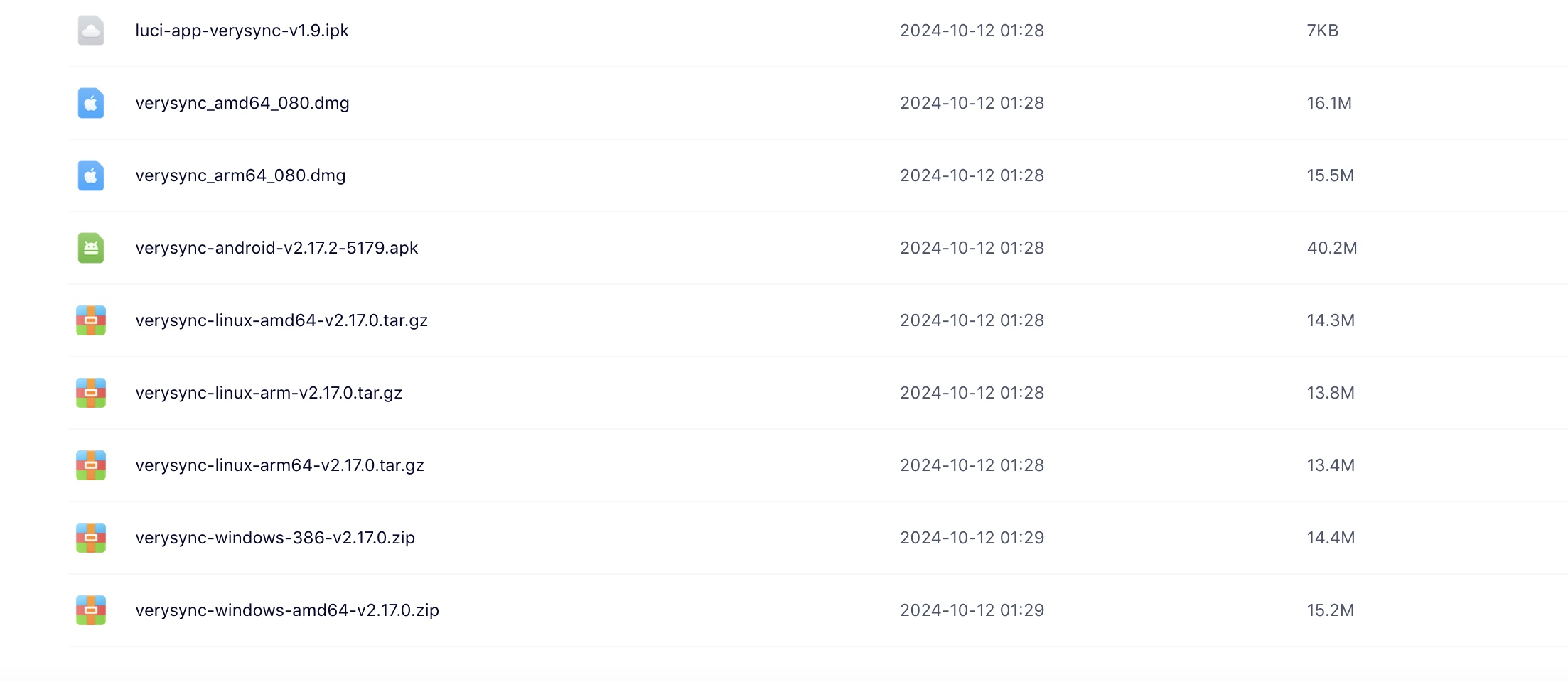Click archive icon for windows-386 zip
Image resolution: width=1568 pixels, height=682 pixels.
pos(91,538)
